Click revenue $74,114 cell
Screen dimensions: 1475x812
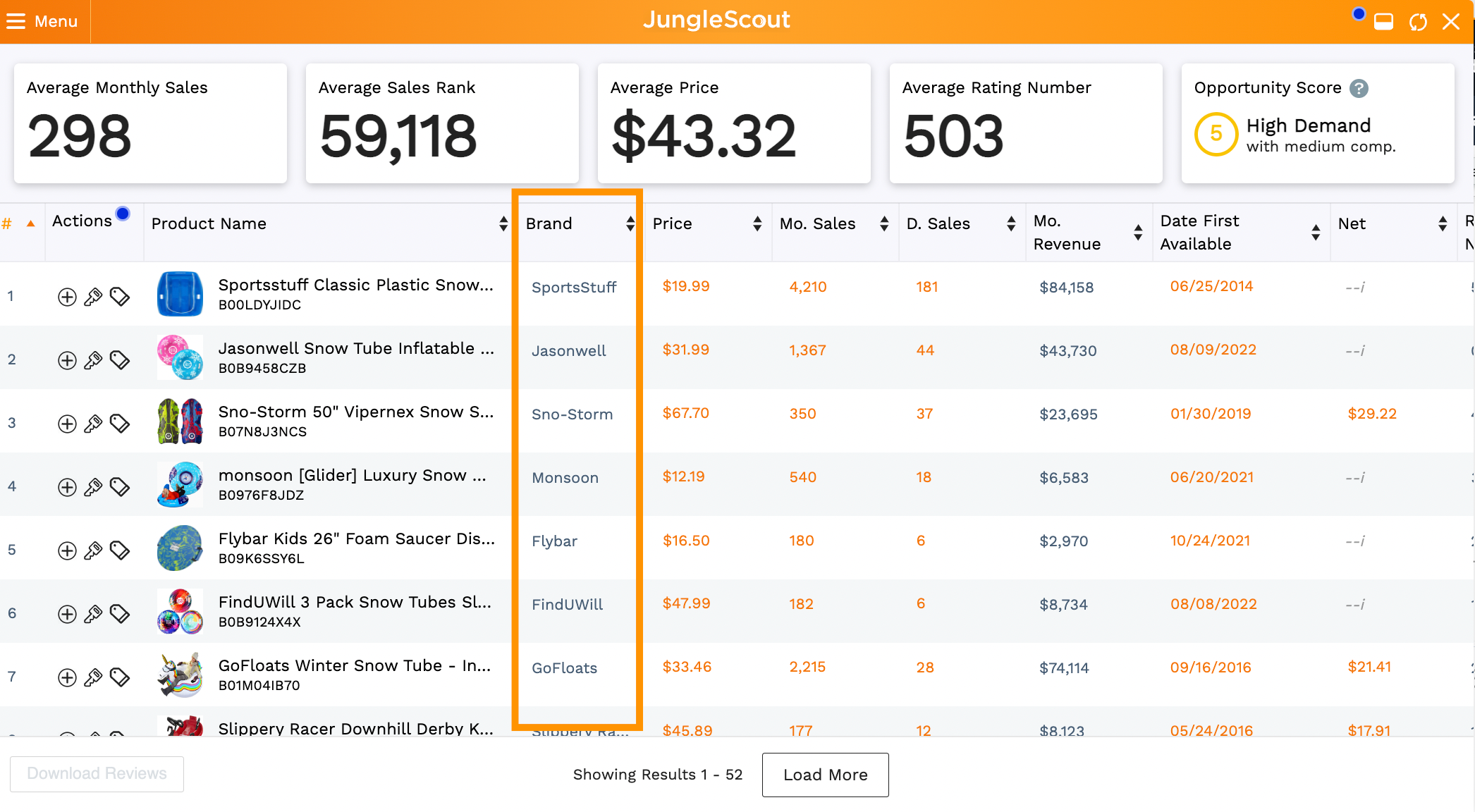(x=1064, y=668)
